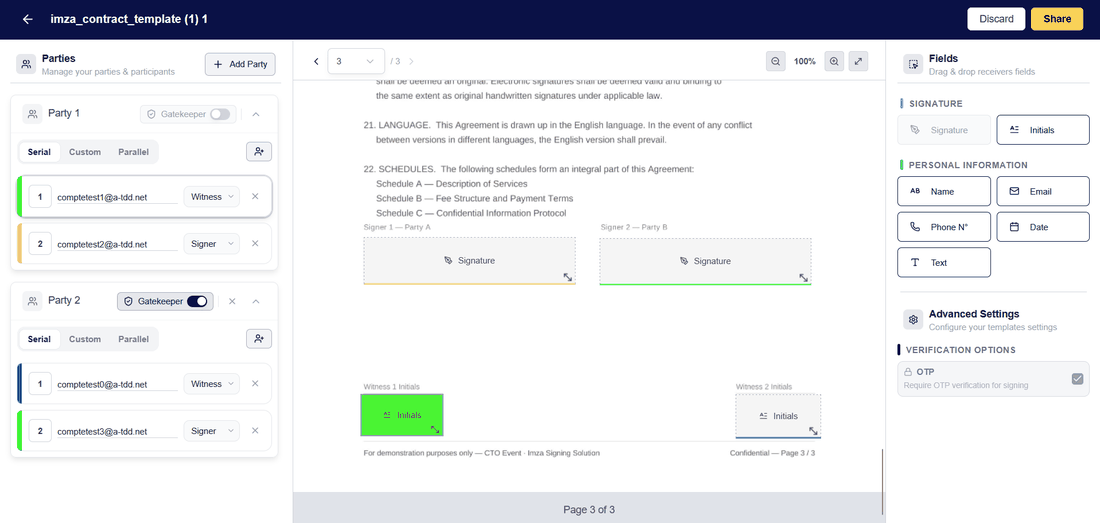Click order number 1 box in Party 2

click(x=40, y=383)
